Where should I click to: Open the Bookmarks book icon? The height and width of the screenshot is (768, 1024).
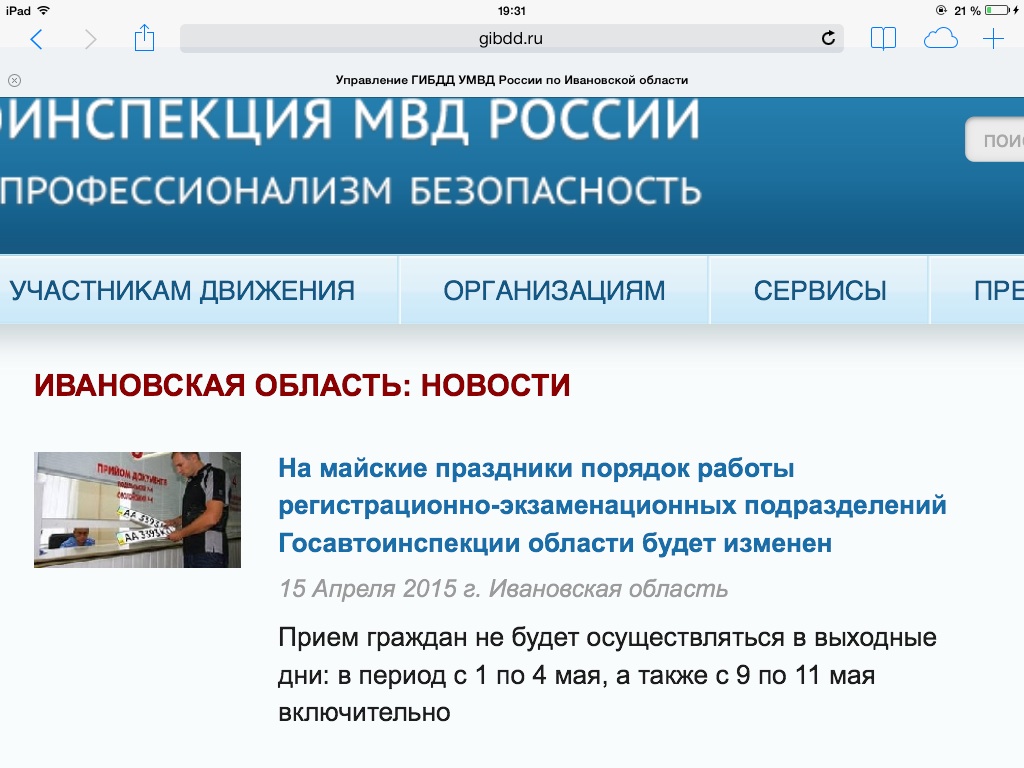tap(883, 39)
